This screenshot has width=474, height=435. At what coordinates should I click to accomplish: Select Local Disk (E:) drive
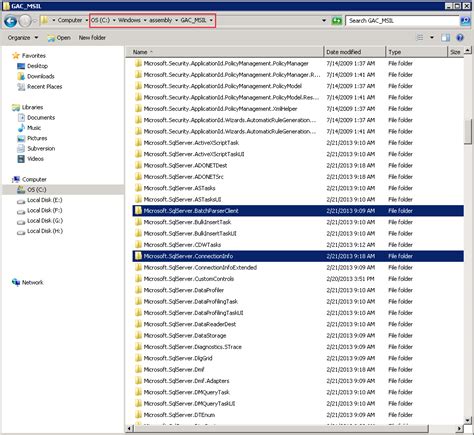[x=40, y=200]
